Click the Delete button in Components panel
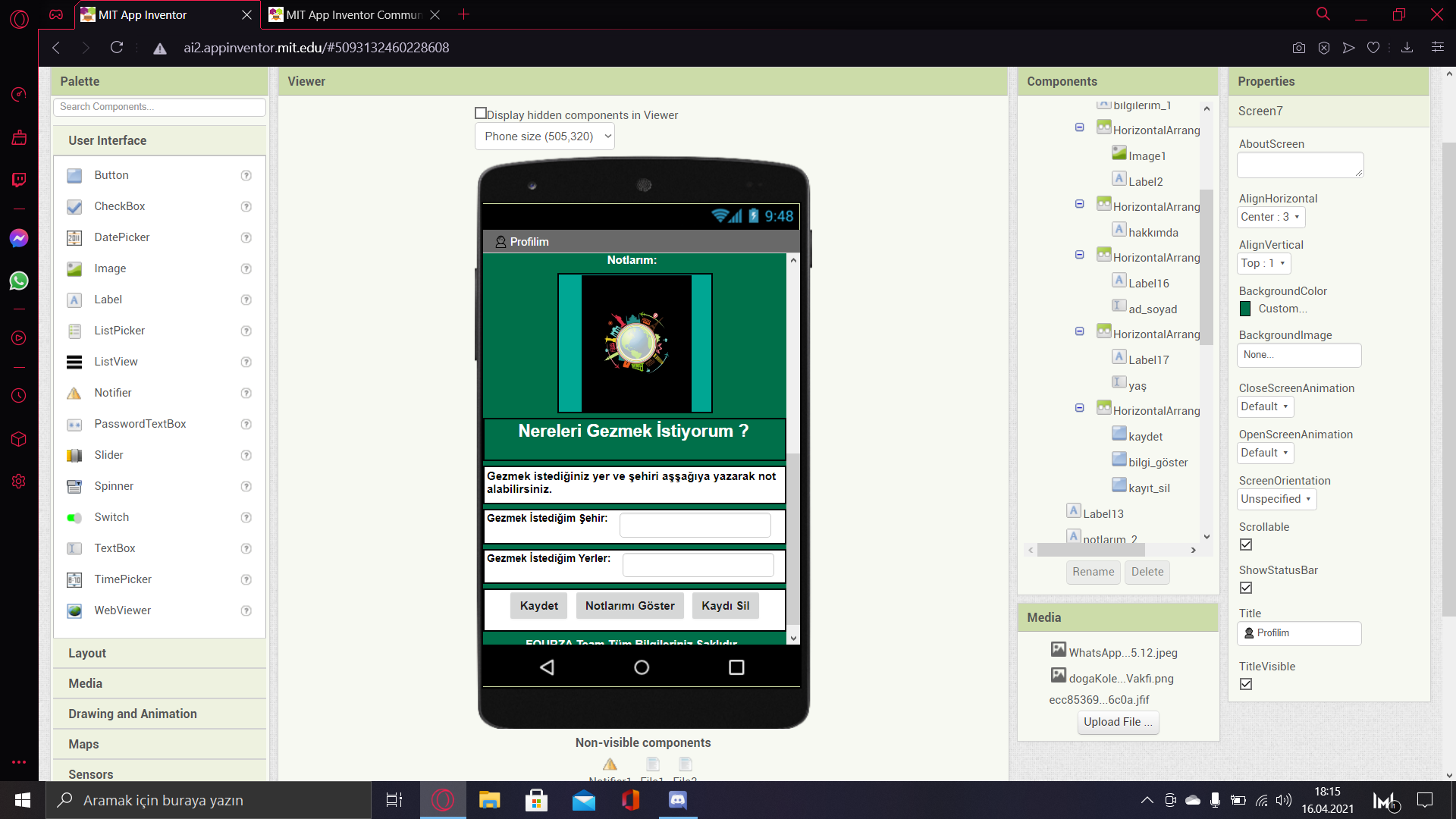Viewport: 1456px width, 819px height. tap(1147, 571)
